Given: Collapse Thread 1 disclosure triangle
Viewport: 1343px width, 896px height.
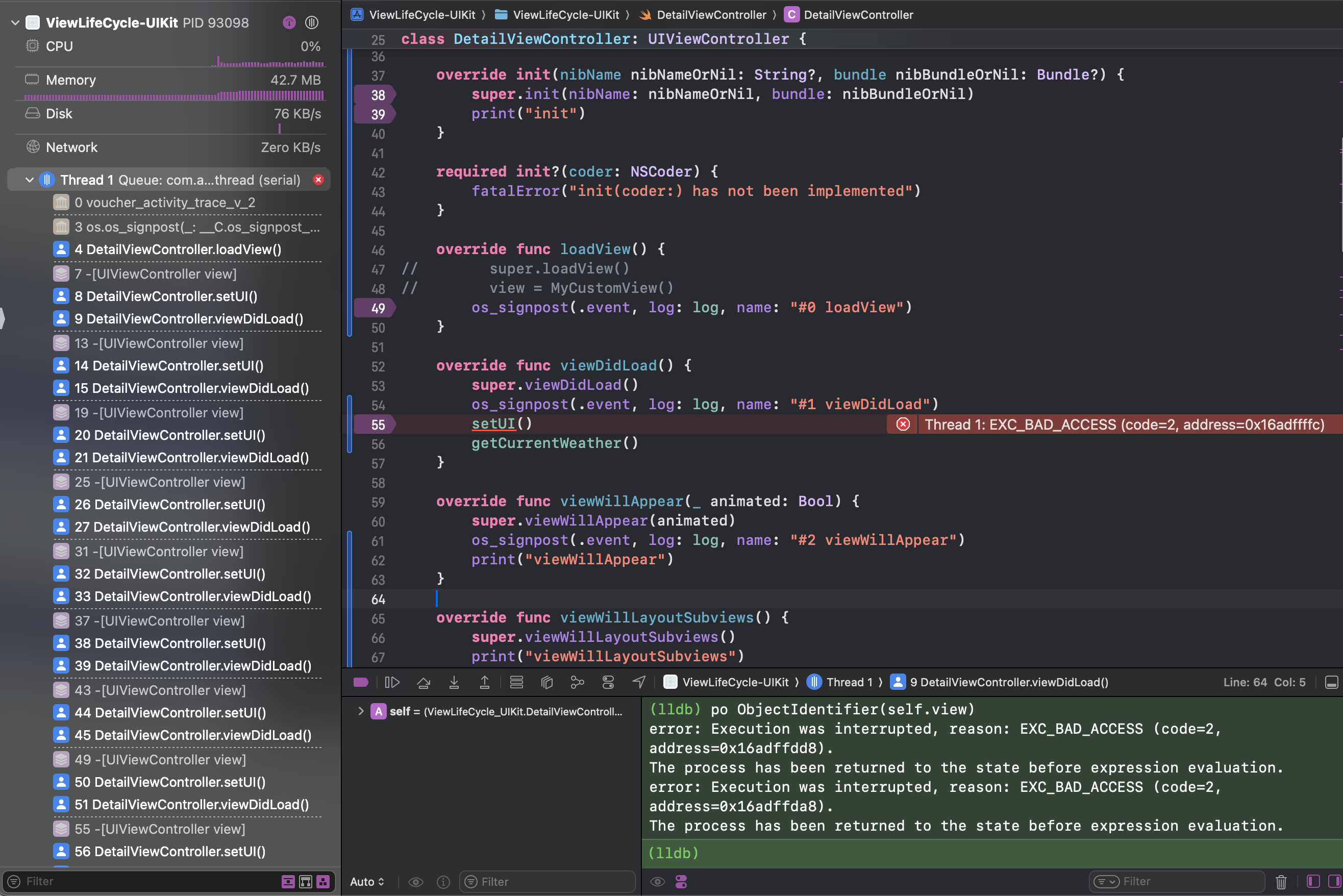Looking at the screenshot, I should coord(29,180).
